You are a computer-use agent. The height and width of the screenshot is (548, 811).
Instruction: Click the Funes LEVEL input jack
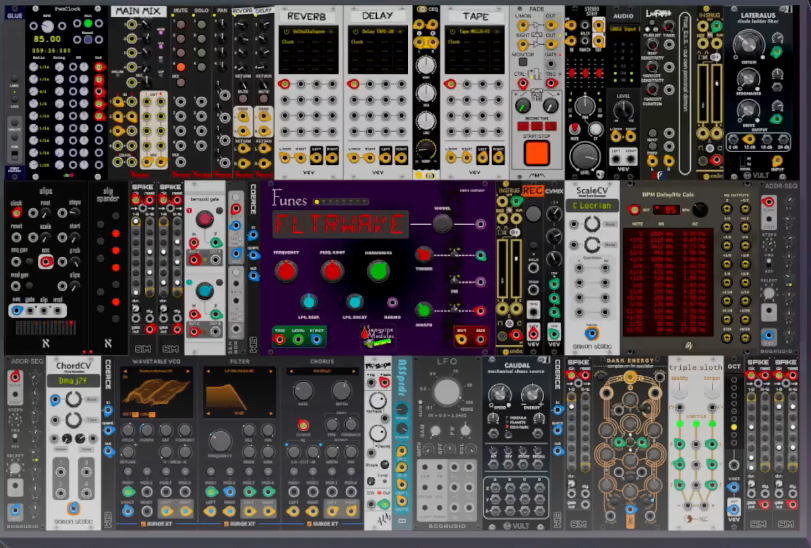[298, 340]
